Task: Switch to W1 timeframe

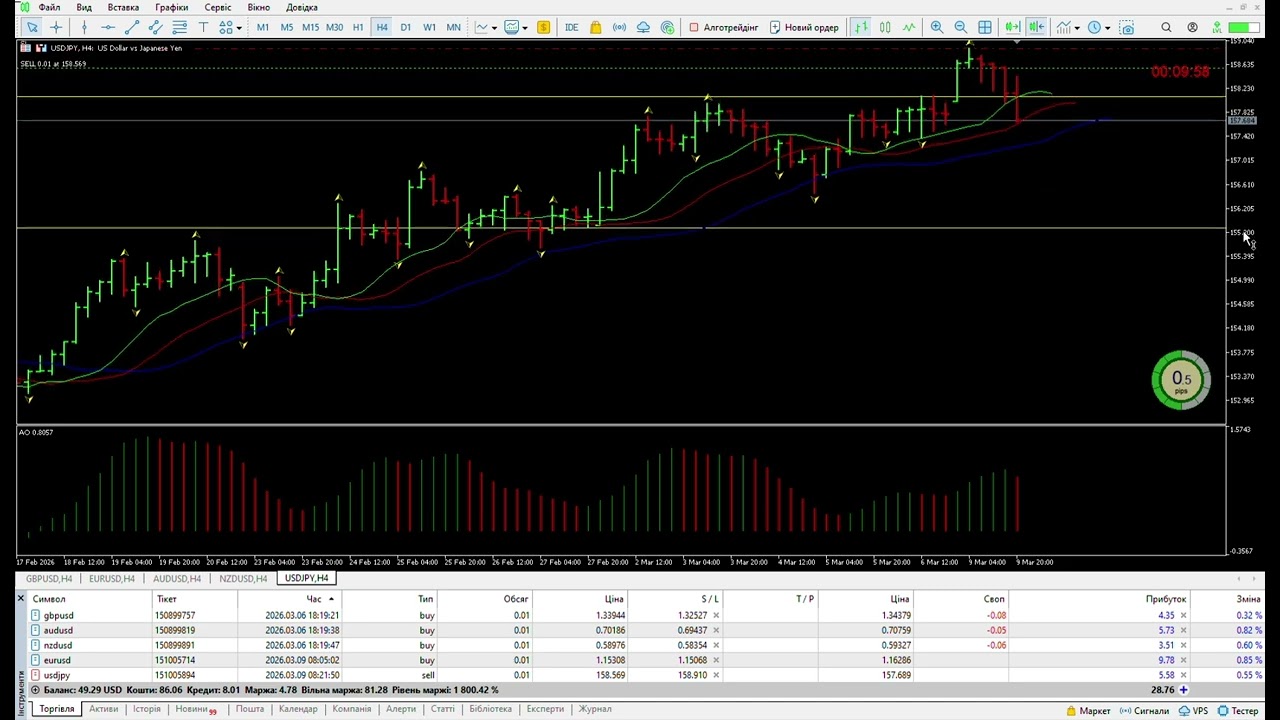Action: [x=429, y=27]
